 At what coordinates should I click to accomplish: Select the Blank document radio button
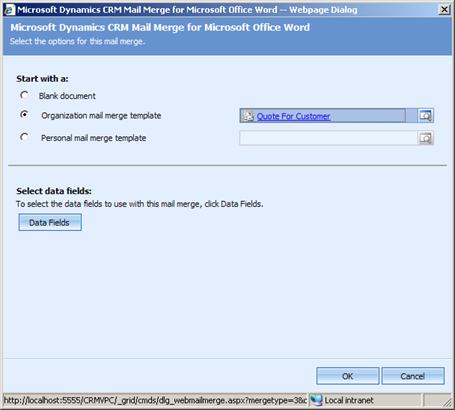click(24, 96)
